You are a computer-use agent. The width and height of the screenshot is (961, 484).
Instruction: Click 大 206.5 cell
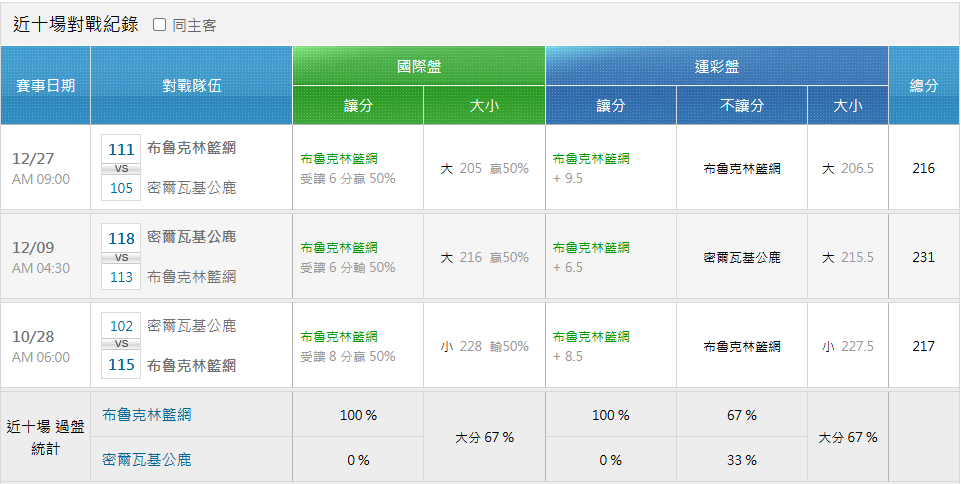[848, 168]
